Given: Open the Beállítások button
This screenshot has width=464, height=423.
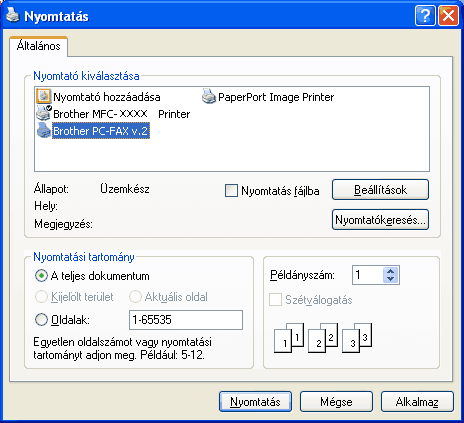Looking at the screenshot, I should [x=380, y=190].
